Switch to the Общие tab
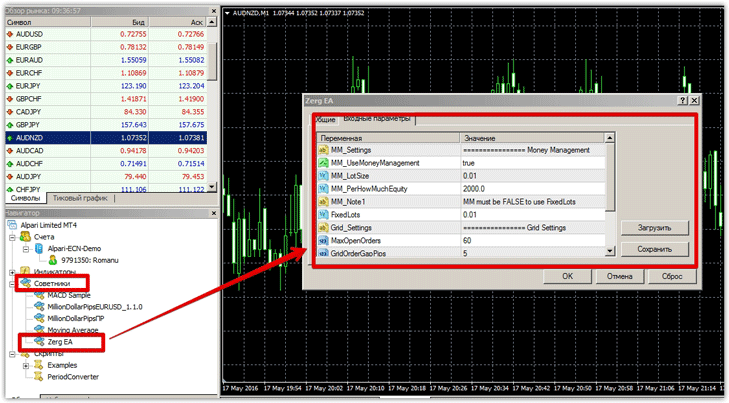This screenshot has height=403, width=729. click(x=321, y=119)
